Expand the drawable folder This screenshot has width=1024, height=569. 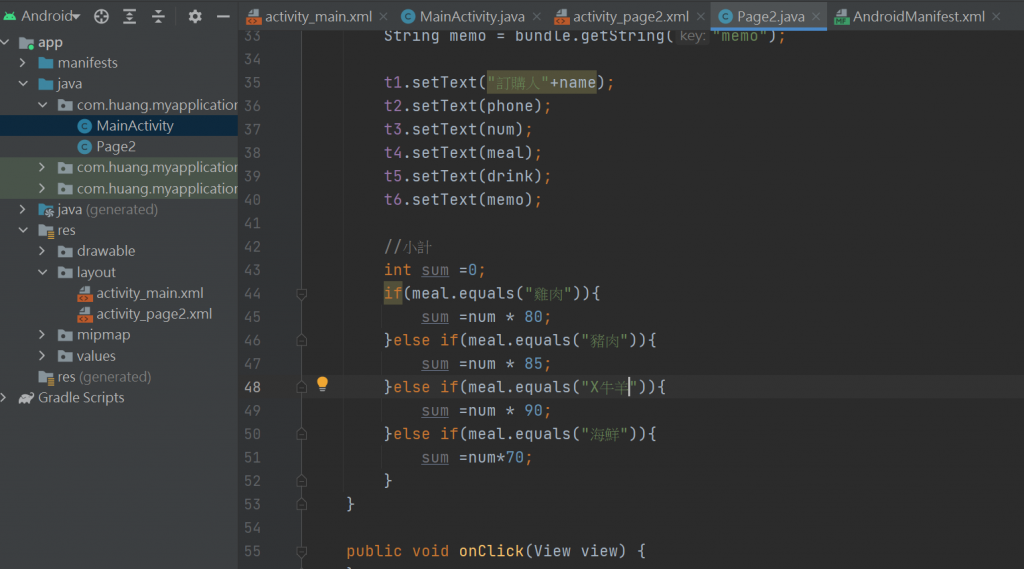(x=42, y=251)
